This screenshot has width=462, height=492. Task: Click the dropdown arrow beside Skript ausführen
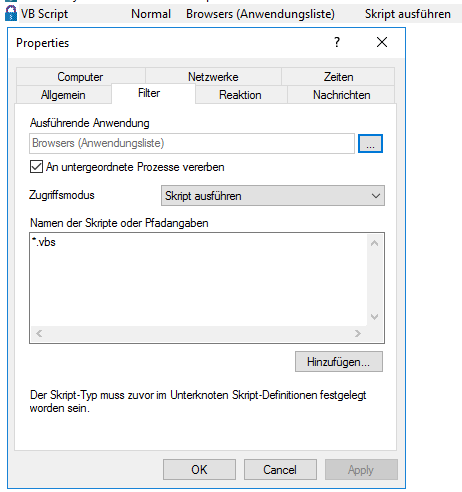tap(376, 196)
